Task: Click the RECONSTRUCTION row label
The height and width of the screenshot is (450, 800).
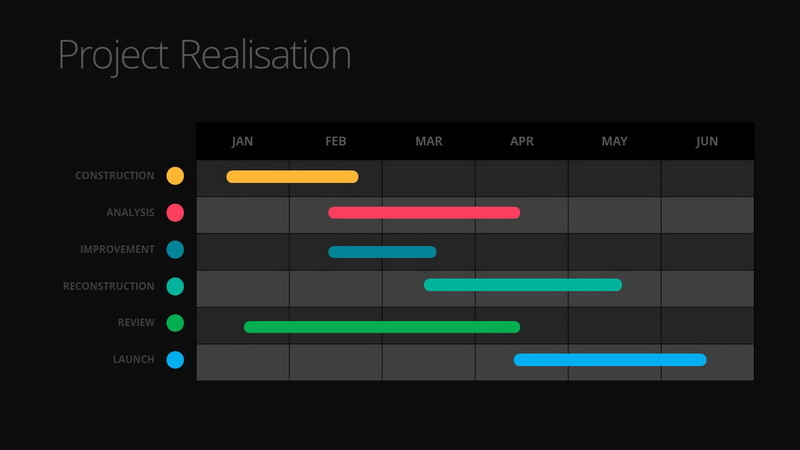Action: pos(109,287)
